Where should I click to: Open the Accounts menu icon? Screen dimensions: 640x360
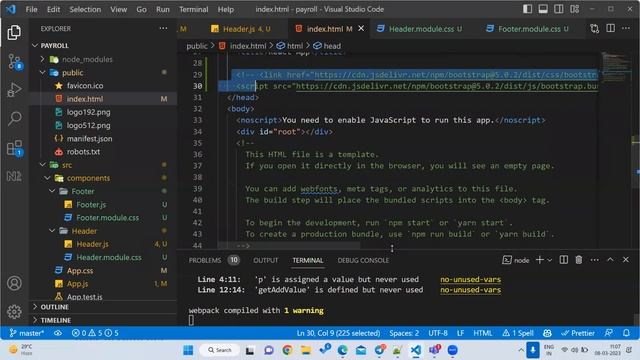coord(14,283)
